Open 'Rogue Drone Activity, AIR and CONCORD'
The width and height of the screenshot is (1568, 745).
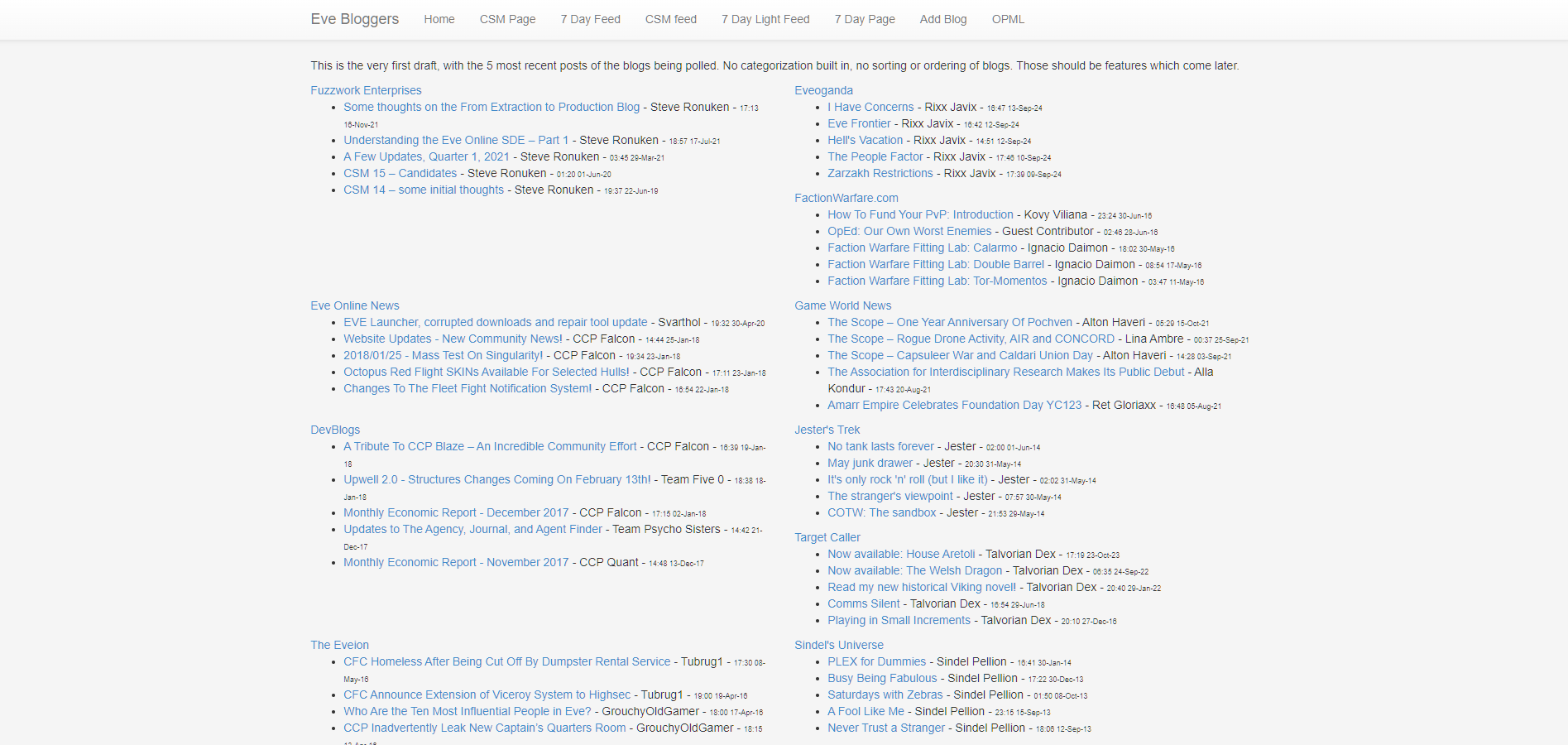971,339
